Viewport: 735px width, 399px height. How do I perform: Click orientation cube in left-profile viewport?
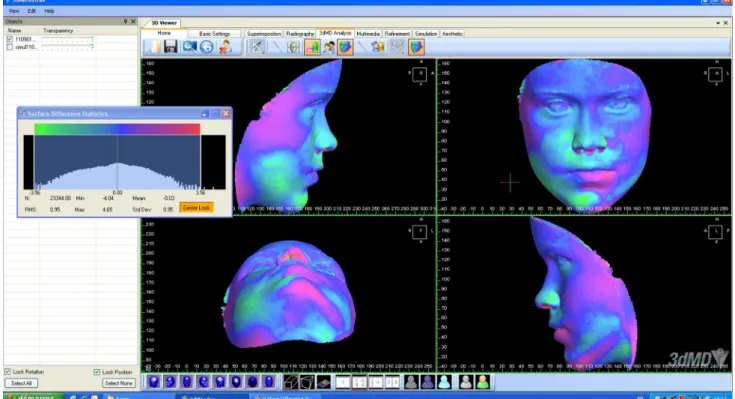pos(716,231)
